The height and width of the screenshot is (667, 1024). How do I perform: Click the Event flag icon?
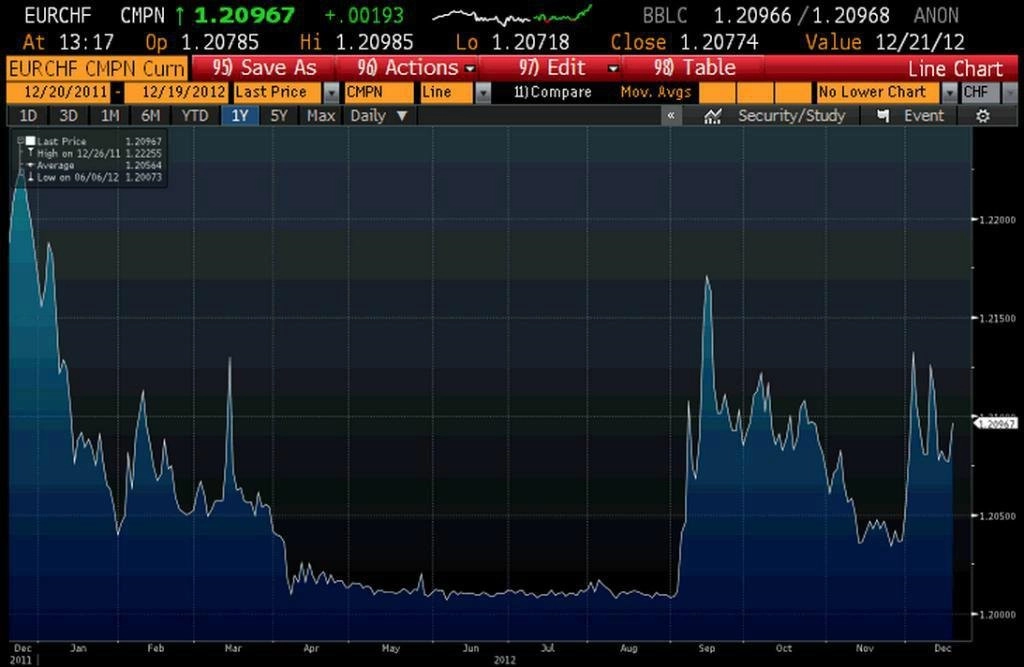[x=883, y=116]
